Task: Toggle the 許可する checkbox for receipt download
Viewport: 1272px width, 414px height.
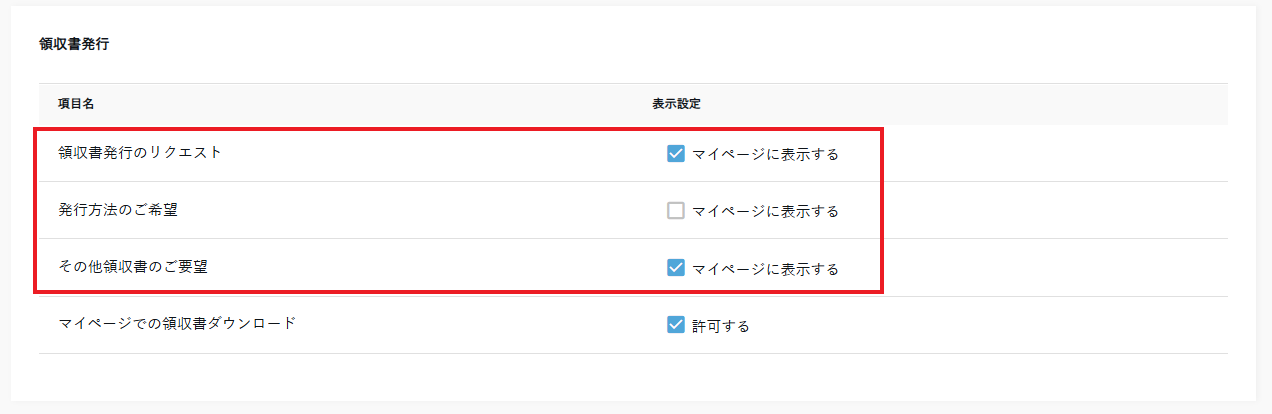Action: pyautogui.click(x=676, y=325)
